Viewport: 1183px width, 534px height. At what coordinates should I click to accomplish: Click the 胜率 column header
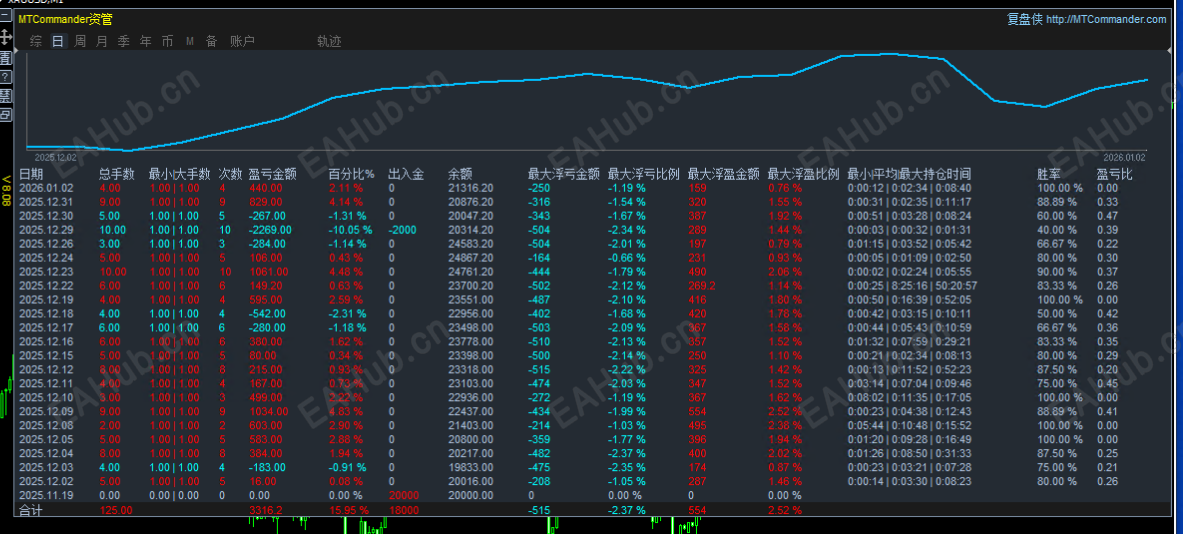point(1049,174)
